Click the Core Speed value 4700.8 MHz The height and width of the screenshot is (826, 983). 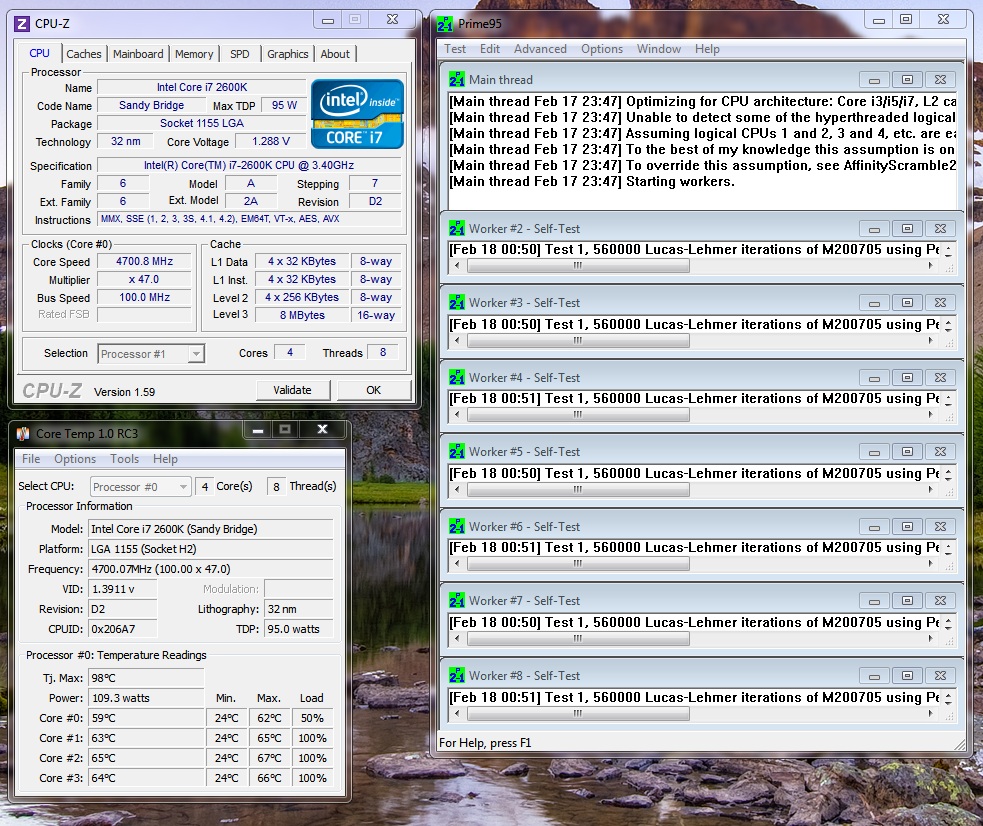click(x=144, y=261)
